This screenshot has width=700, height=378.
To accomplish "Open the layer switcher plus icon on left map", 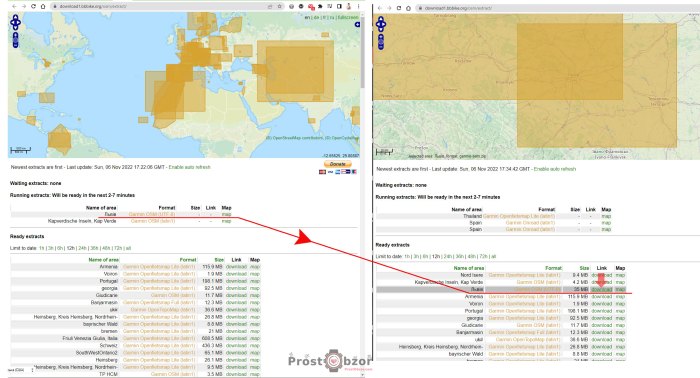I will tap(357, 25).
